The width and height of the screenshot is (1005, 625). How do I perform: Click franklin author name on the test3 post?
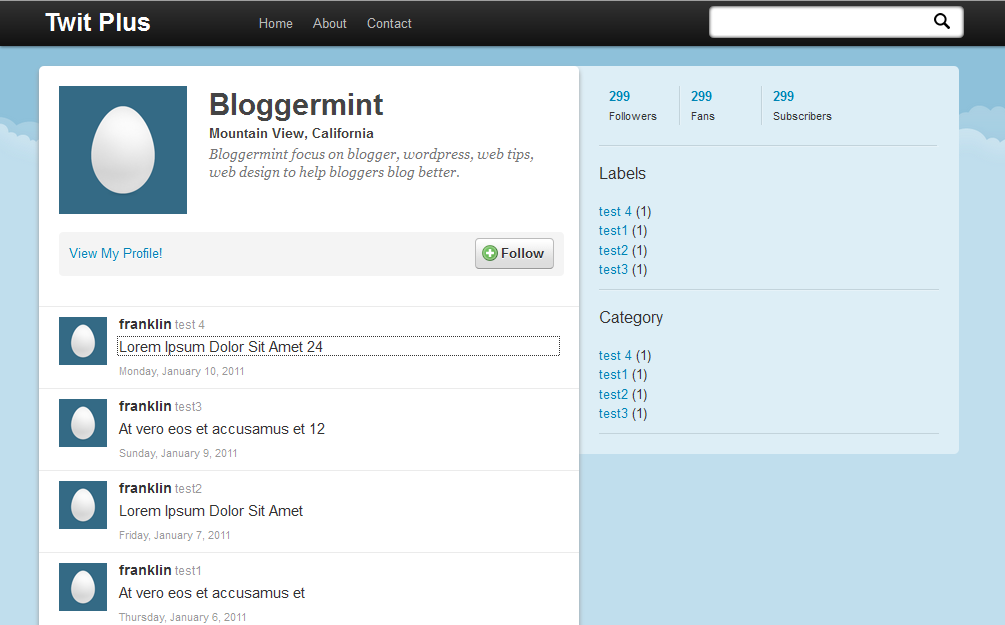pyautogui.click(x=145, y=406)
